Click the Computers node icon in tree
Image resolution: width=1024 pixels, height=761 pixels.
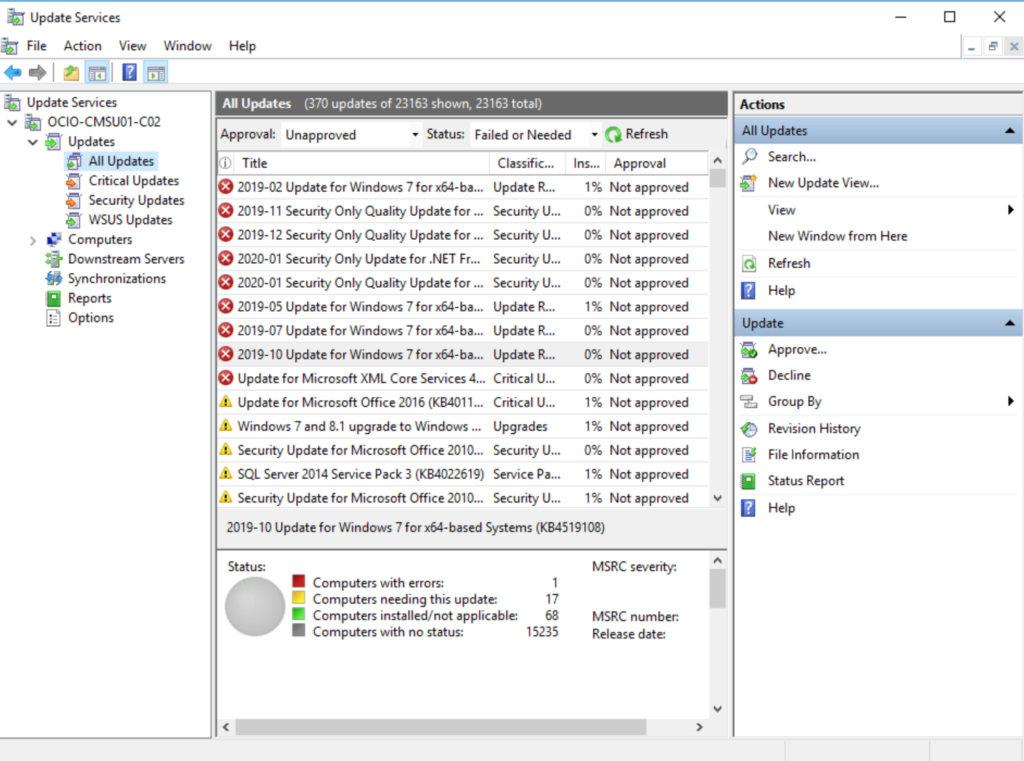tap(54, 240)
